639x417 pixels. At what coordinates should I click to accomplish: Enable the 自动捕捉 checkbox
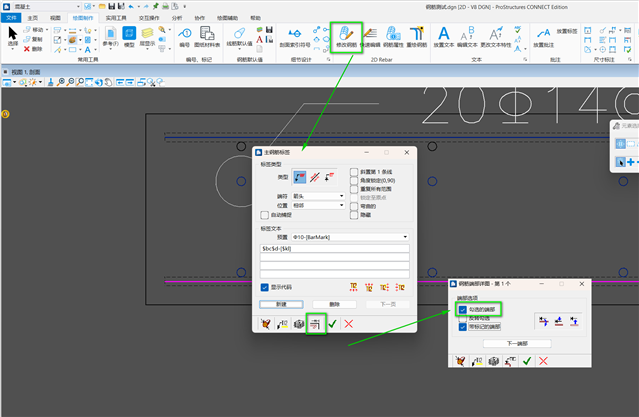264,214
